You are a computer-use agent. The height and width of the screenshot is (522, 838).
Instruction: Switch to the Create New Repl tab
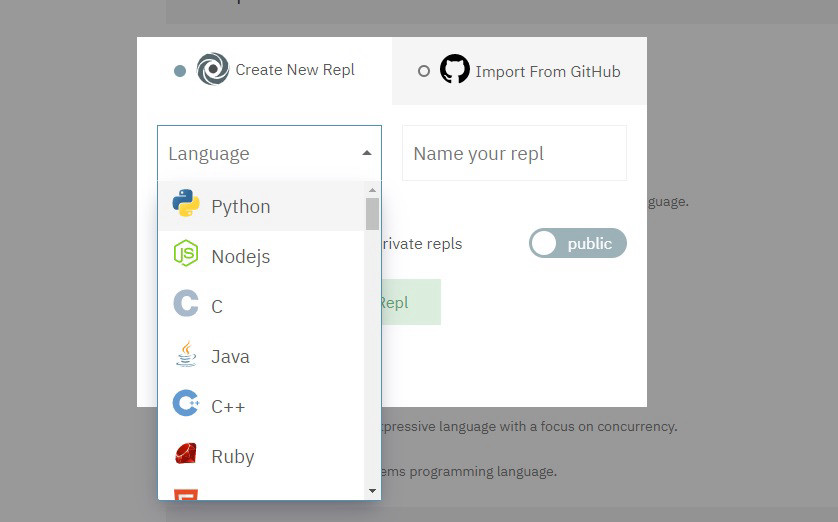pyautogui.click(x=265, y=71)
